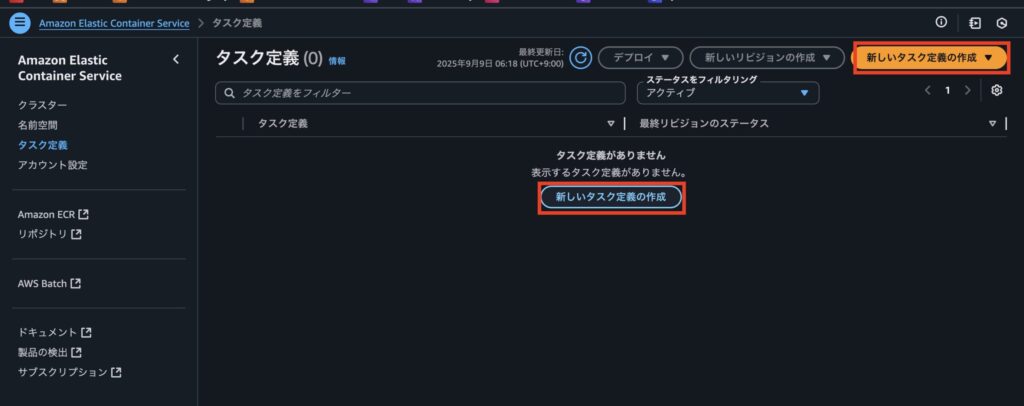
Task: Select タスク定義 in sidebar
Action: [42, 145]
